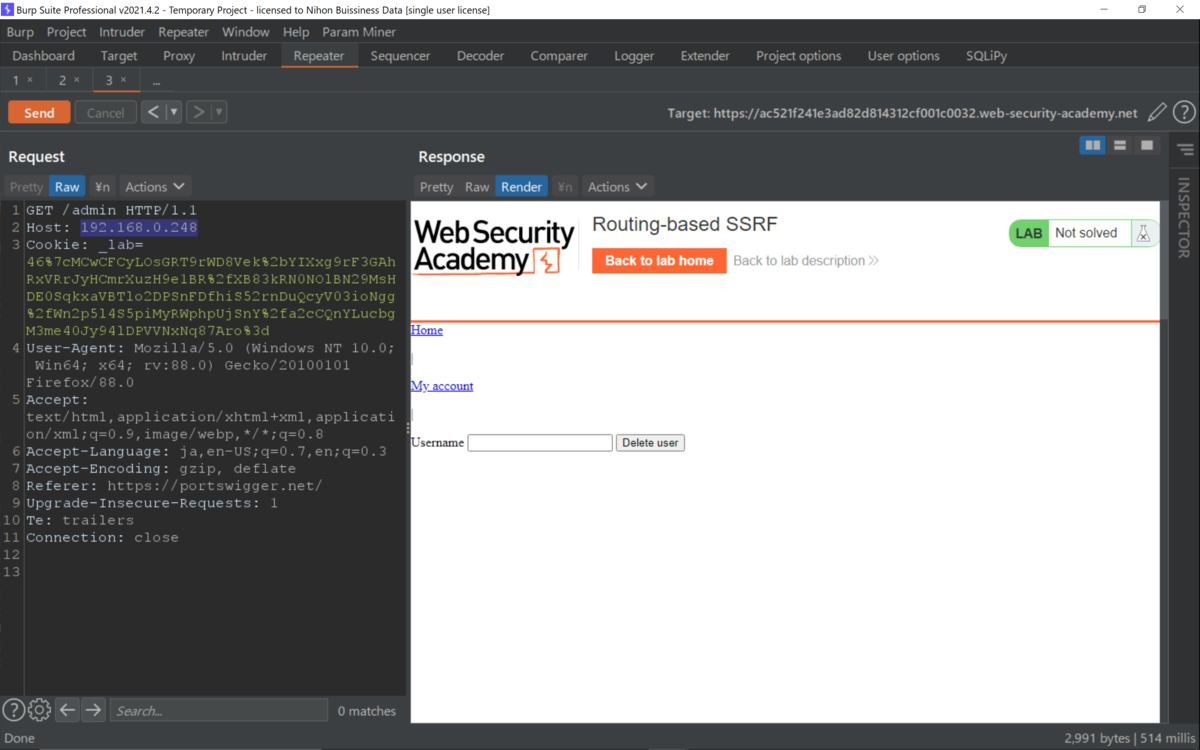
Task: Switch to the SQLiPy tab
Action: pyautogui.click(x=987, y=56)
